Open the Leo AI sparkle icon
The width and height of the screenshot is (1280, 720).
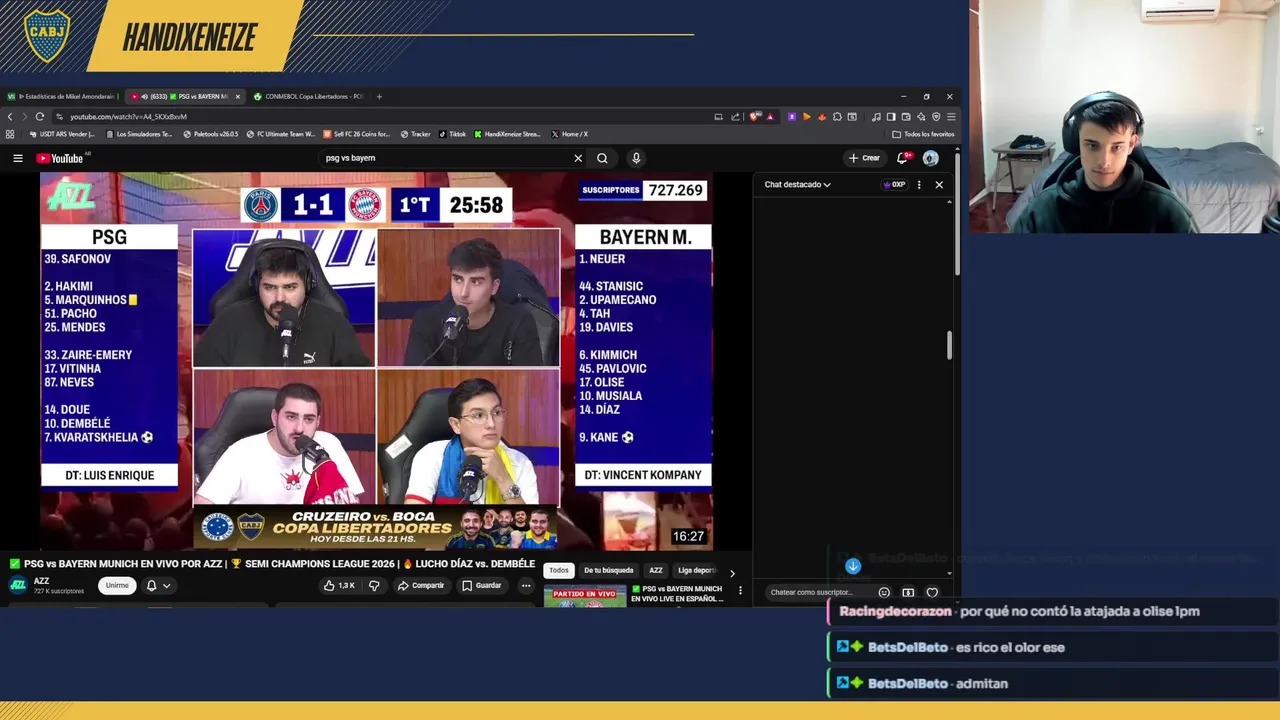coord(921,117)
